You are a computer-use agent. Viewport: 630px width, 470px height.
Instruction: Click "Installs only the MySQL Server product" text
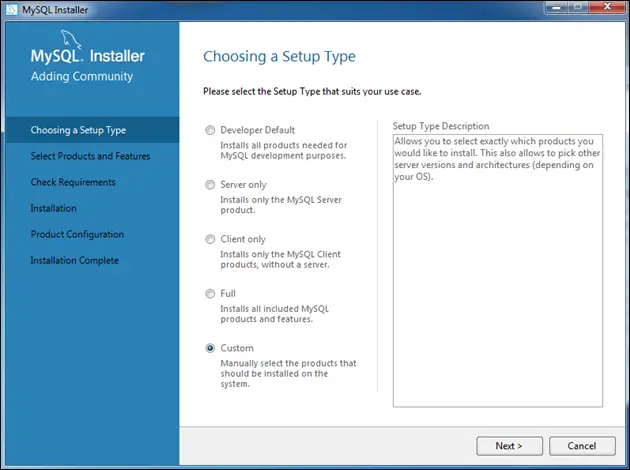pyautogui.click(x=281, y=205)
